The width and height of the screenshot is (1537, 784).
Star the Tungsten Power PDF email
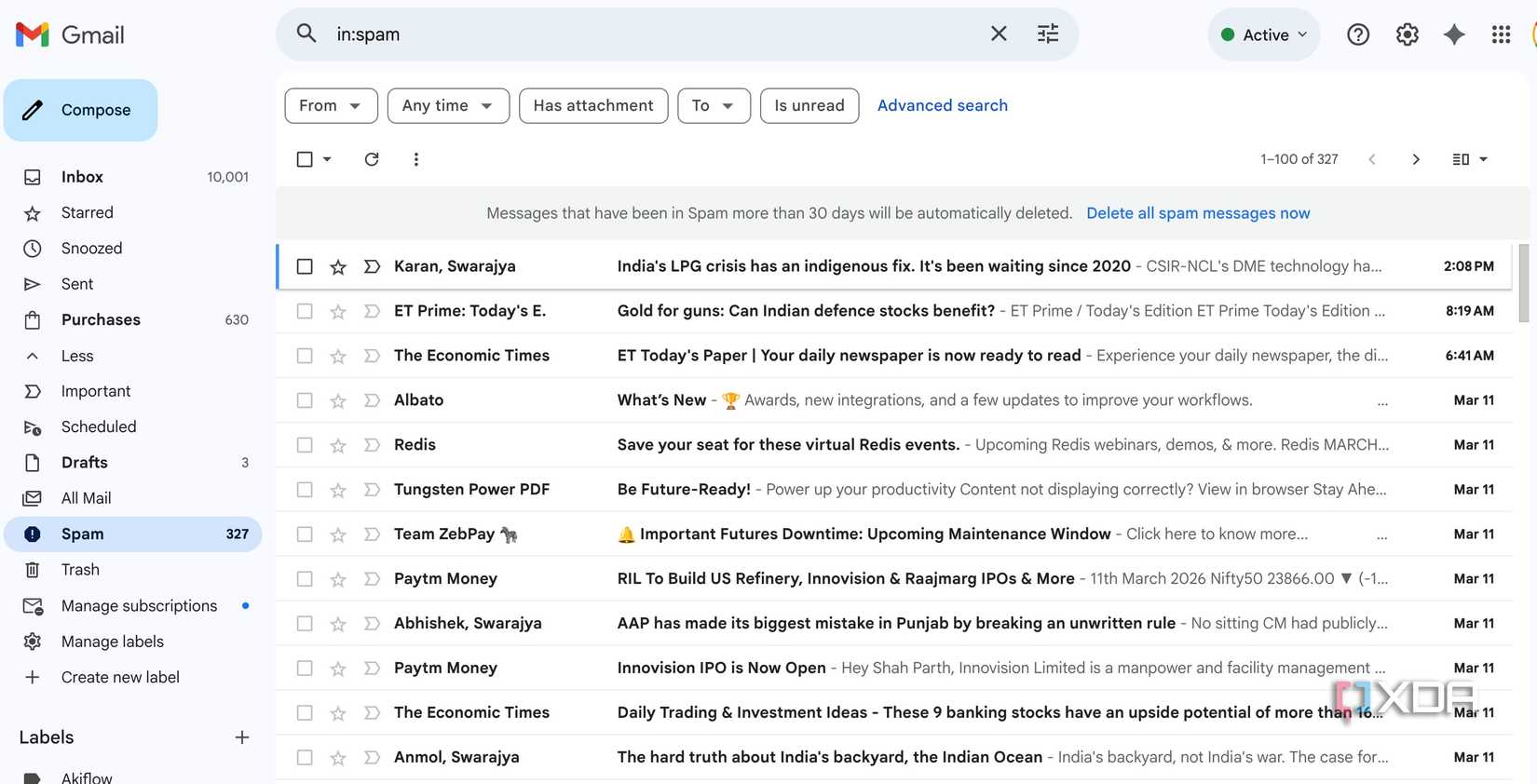338,491
